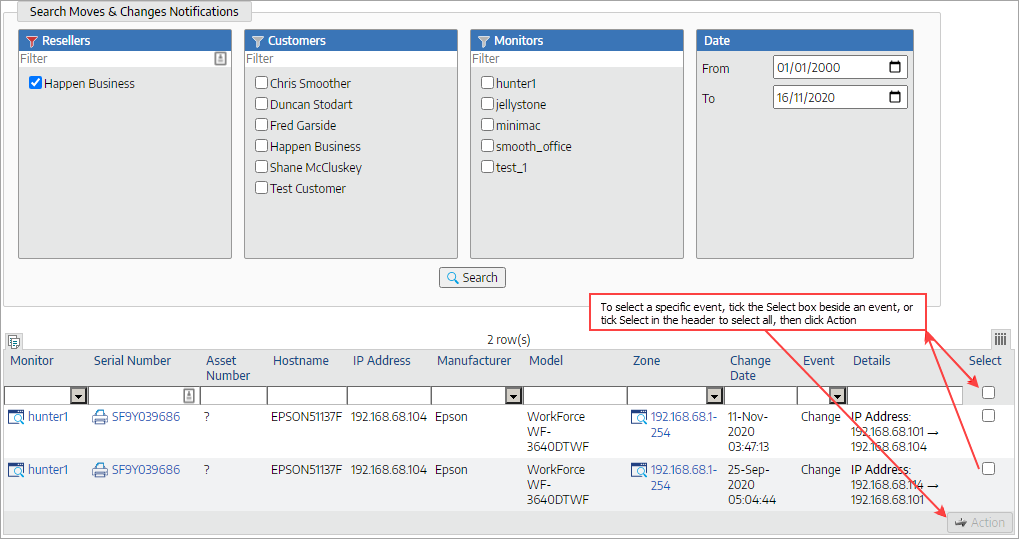Click the Customers funnel filter icon

point(257,41)
